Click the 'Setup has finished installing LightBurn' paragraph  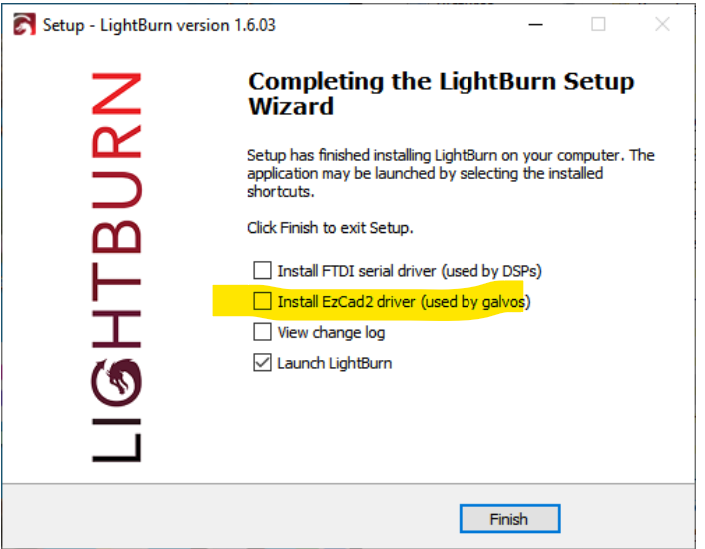pos(451,173)
